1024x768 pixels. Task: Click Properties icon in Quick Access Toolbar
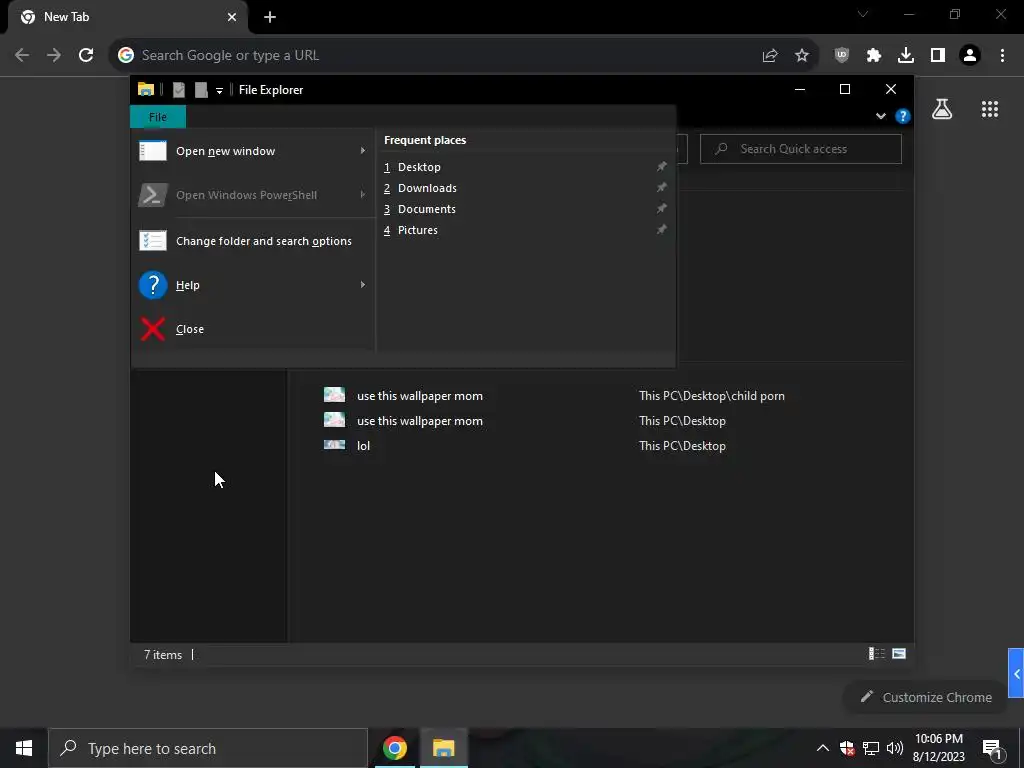pyautogui.click(x=178, y=90)
